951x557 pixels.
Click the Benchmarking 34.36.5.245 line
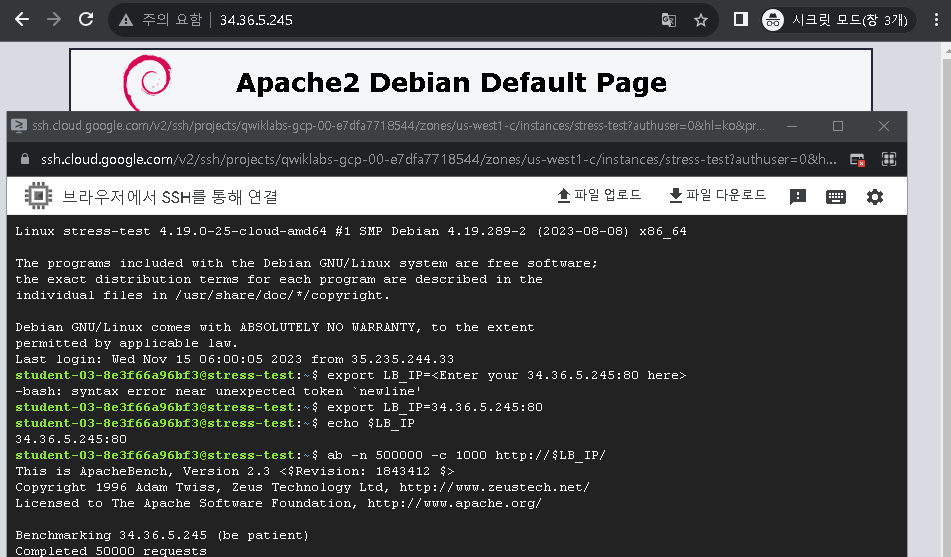pos(162,535)
